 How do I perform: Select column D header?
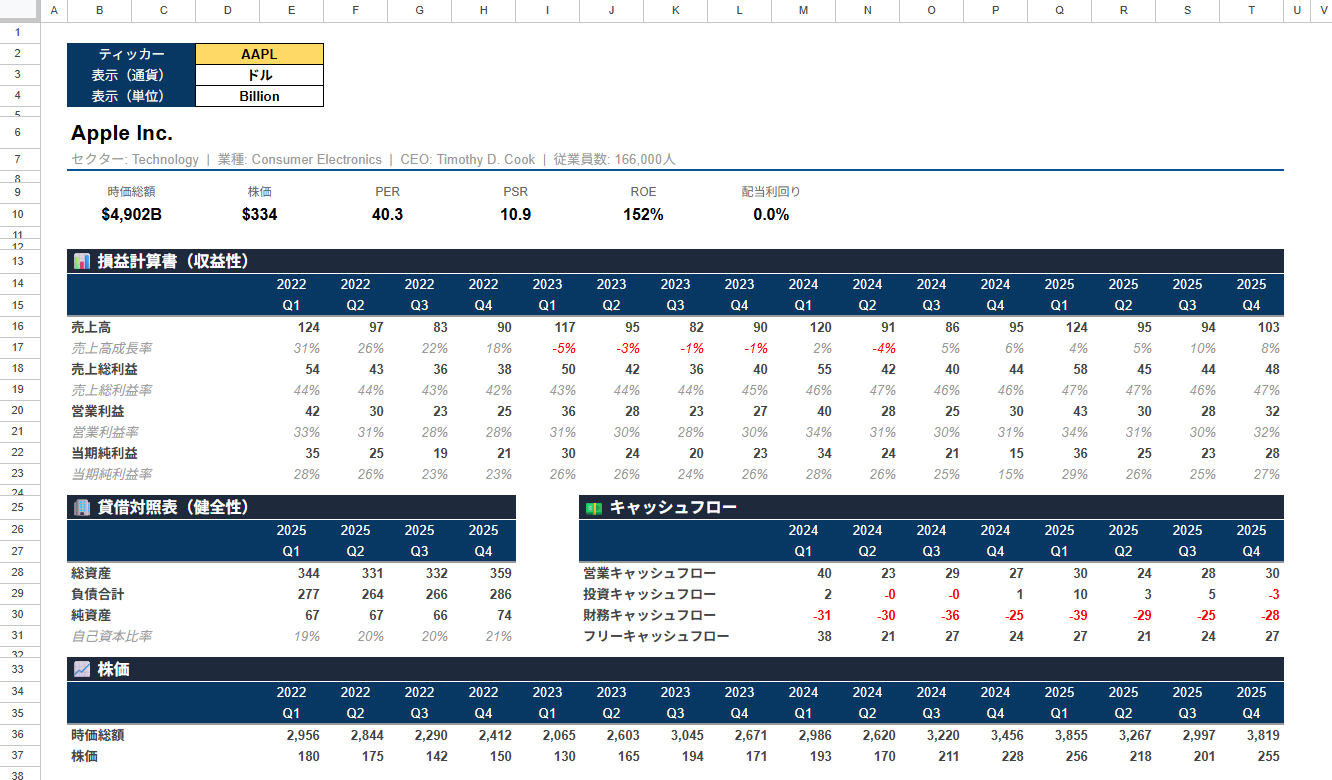[x=228, y=10]
